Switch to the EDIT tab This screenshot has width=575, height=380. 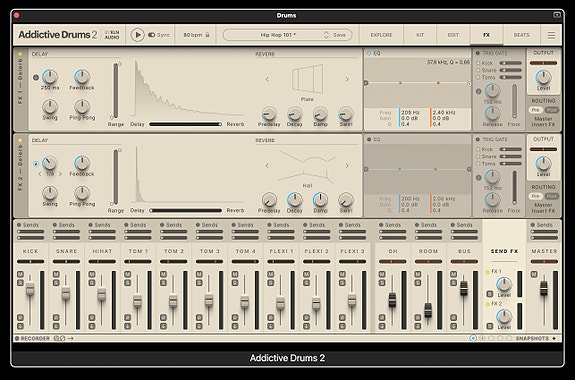pyautogui.click(x=453, y=35)
